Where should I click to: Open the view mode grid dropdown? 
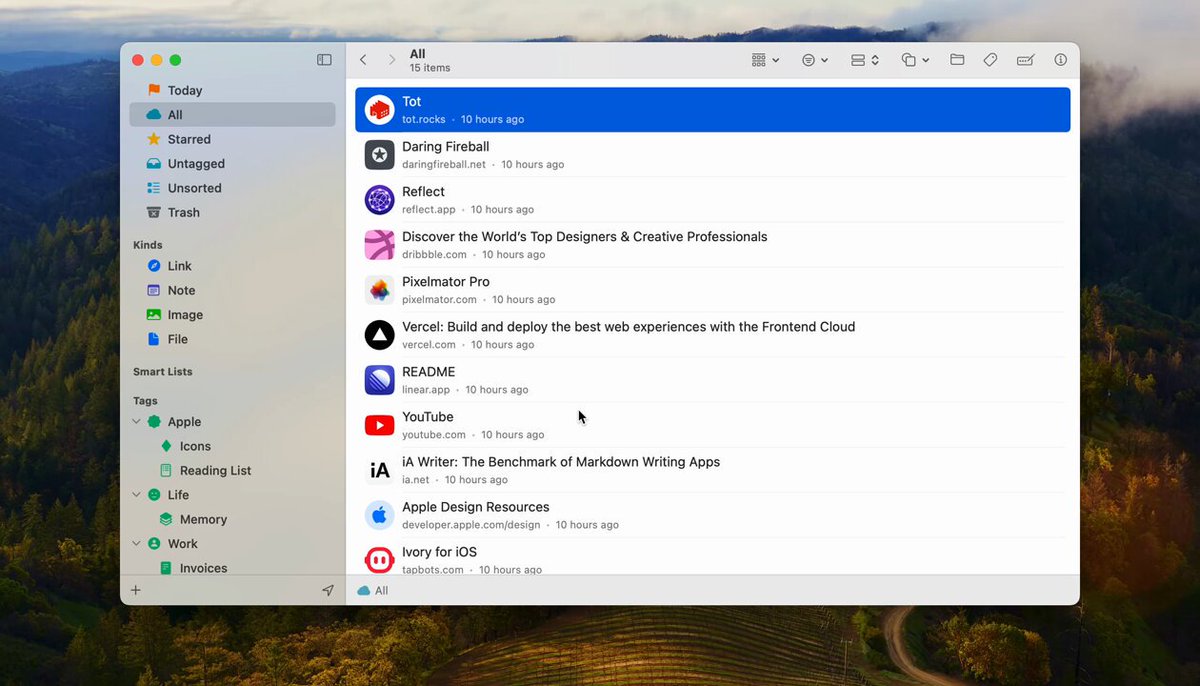pyautogui.click(x=765, y=60)
